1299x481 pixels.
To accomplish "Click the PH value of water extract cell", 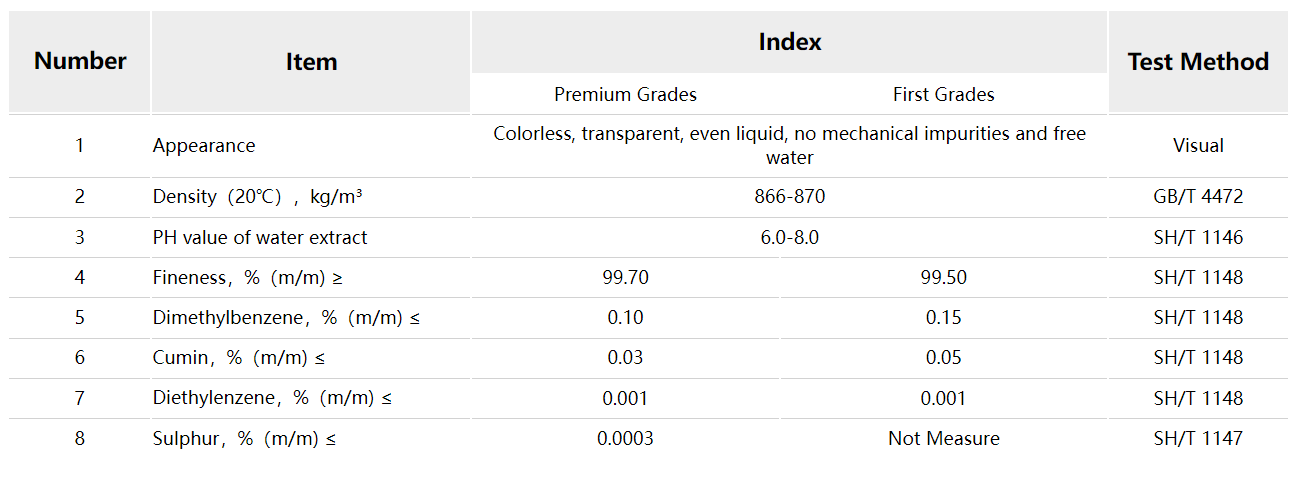I will coord(260,238).
